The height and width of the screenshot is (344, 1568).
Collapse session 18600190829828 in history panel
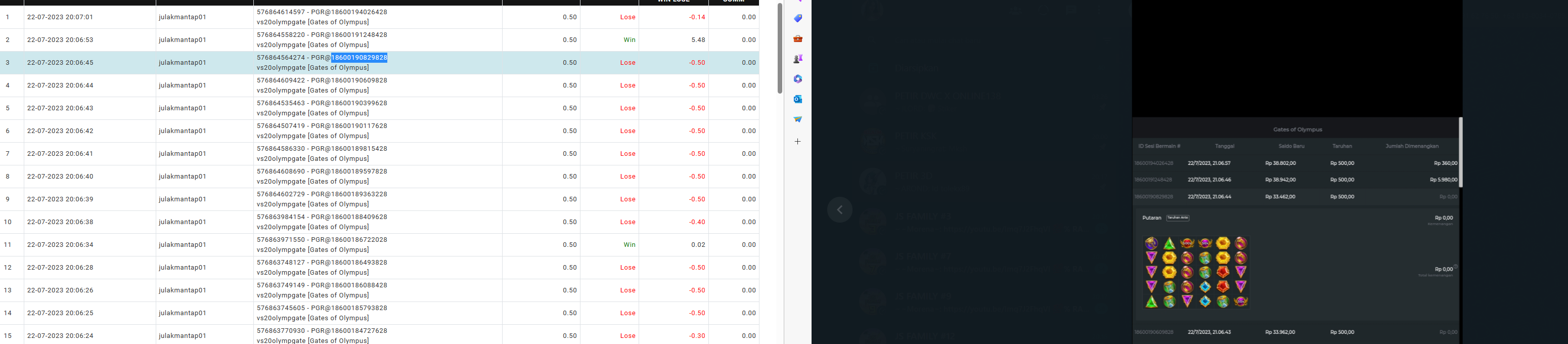[x=1153, y=197]
